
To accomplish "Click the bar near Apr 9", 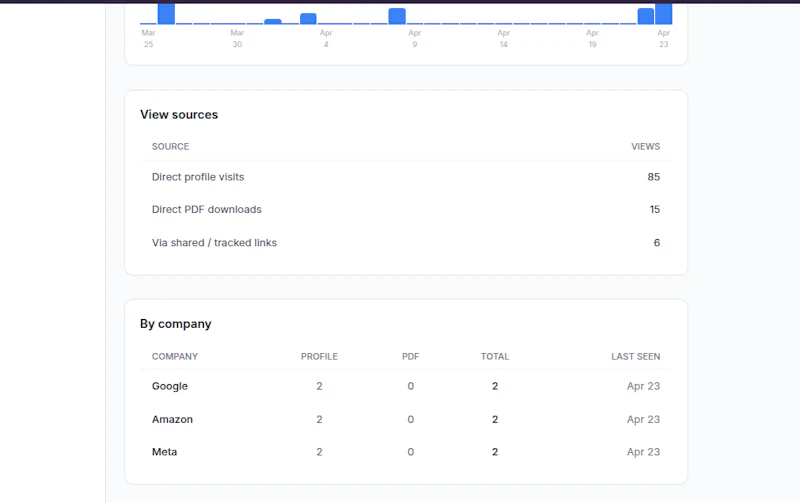I will [397, 16].
